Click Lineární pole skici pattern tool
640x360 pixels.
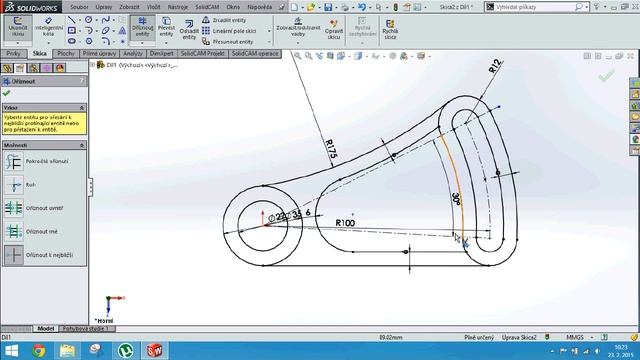click(229, 31)
